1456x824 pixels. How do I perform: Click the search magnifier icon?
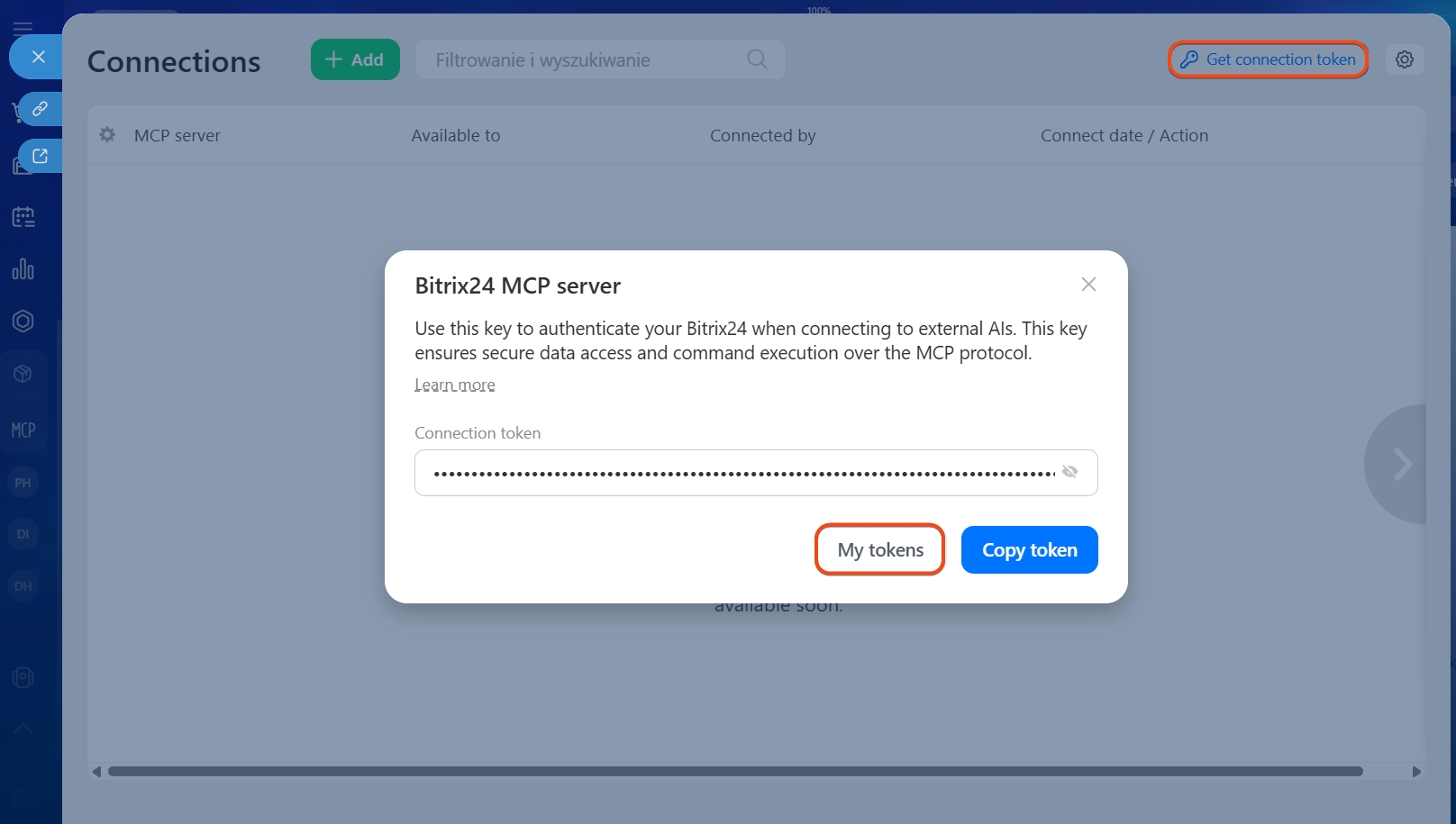pos(757,59)
